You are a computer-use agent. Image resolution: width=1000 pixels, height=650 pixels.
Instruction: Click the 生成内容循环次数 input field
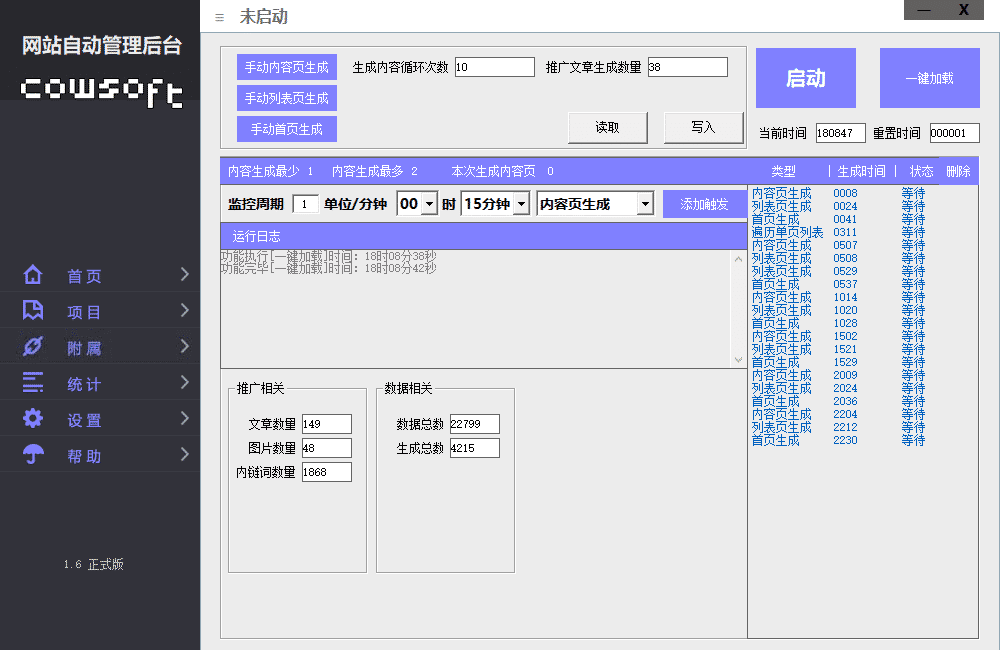494,67
